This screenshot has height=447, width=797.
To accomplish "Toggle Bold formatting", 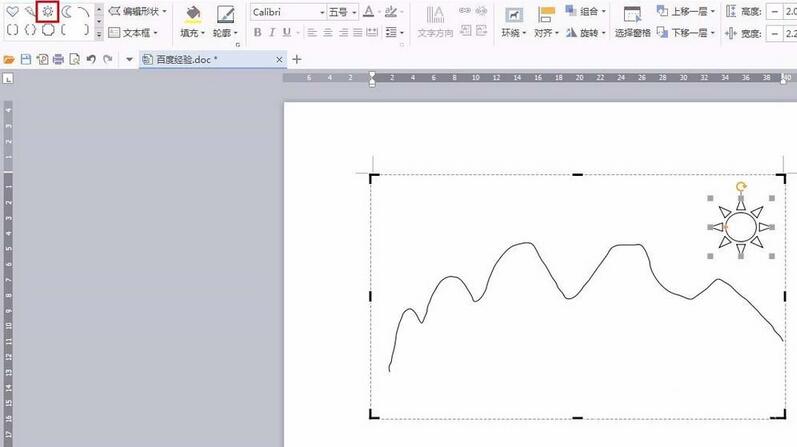I will [258, 32].
